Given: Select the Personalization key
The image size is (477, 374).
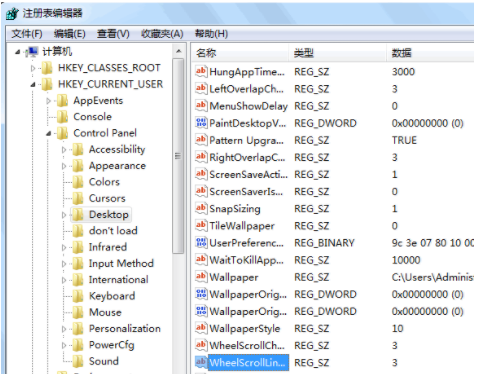Looking at the screenshot, I should 125,329.
